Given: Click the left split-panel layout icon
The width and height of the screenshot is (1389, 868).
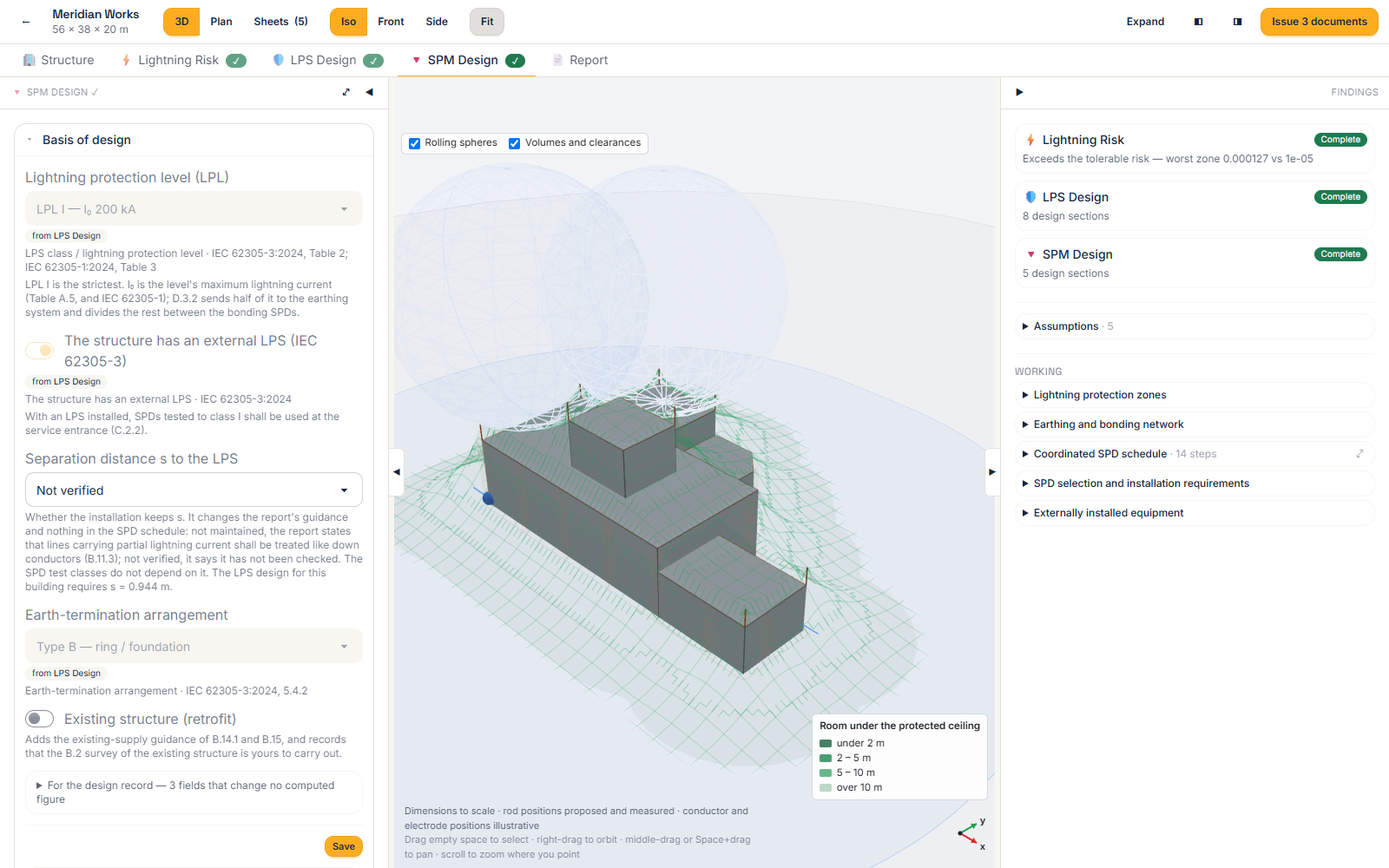Looking at the screenshot, I should pyautogui.click(x=1199, y=22).
